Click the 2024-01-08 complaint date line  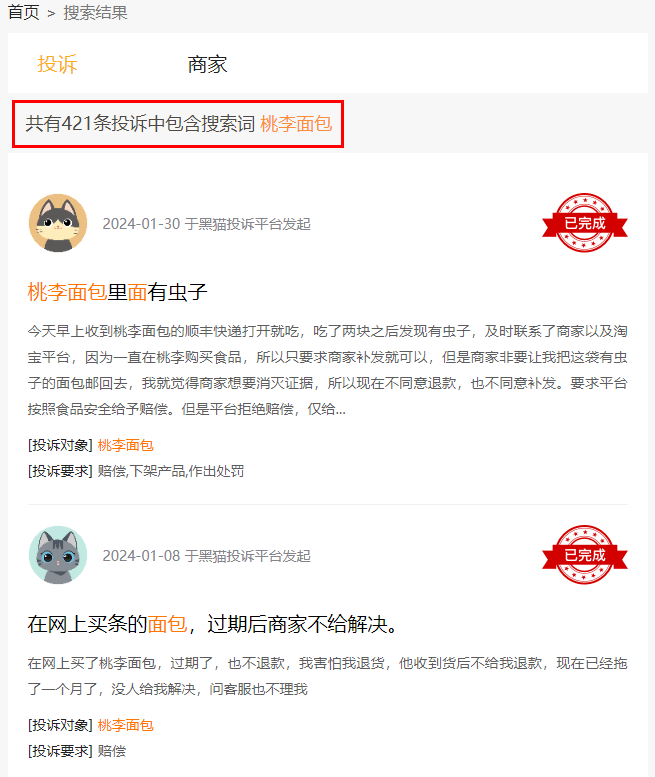(x=207, y=556)
